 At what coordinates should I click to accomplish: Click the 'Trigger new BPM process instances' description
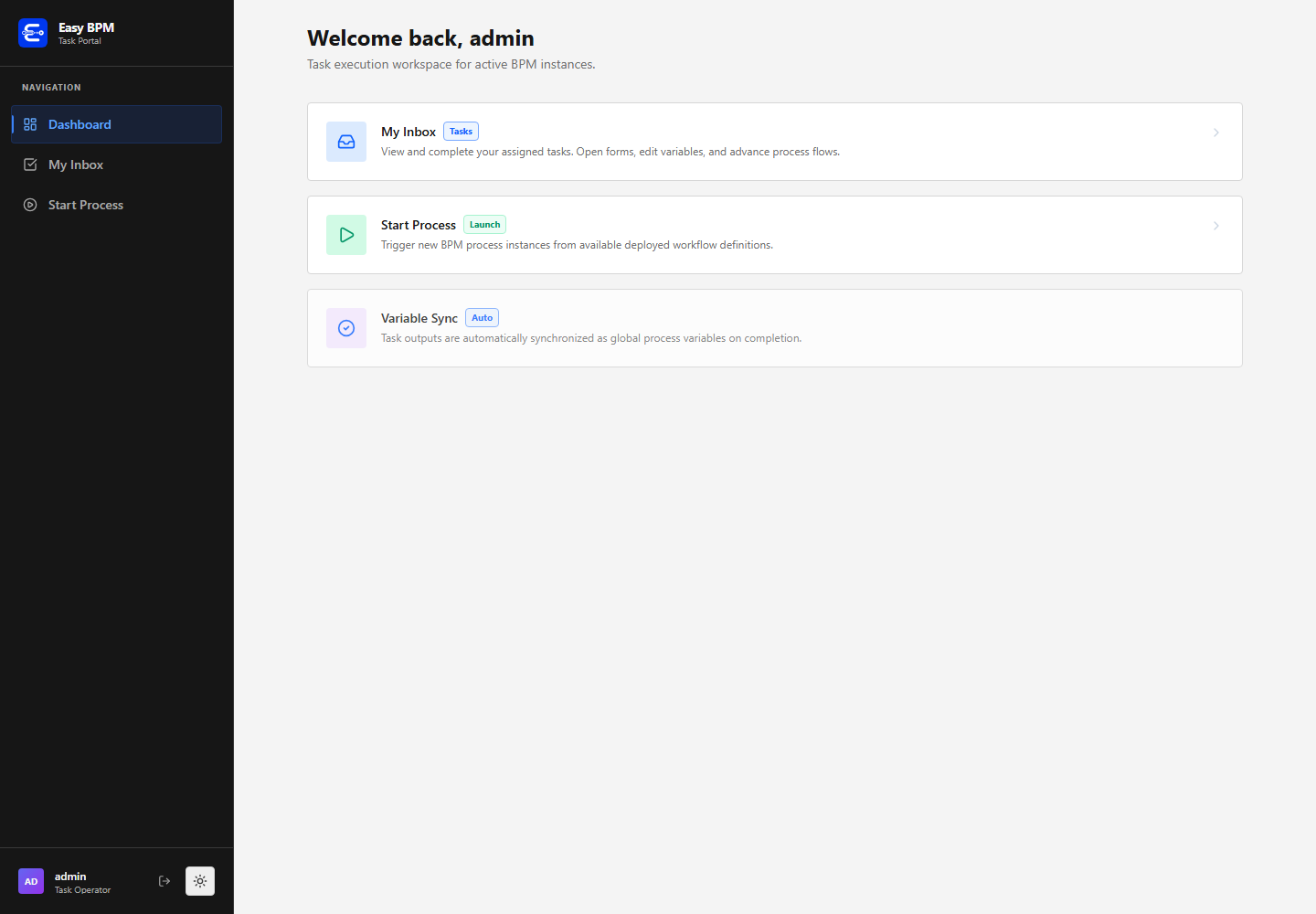coord(578,245)
